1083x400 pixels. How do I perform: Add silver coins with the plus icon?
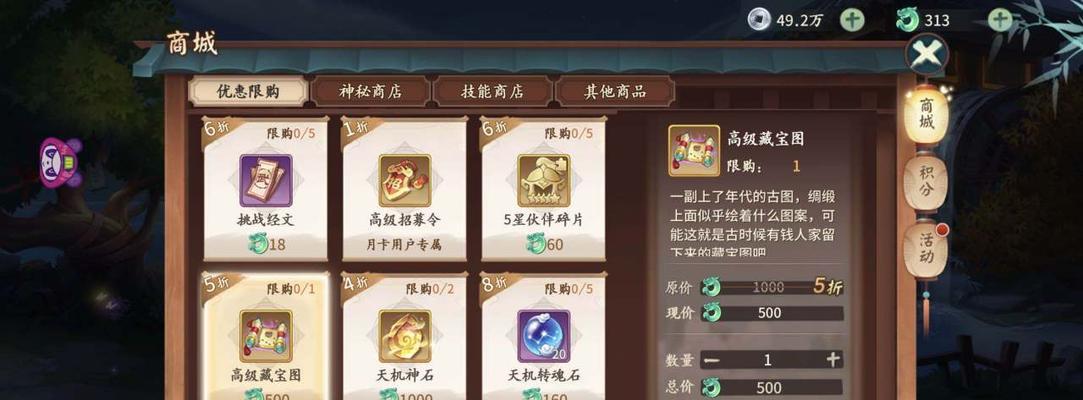(852, 20)
